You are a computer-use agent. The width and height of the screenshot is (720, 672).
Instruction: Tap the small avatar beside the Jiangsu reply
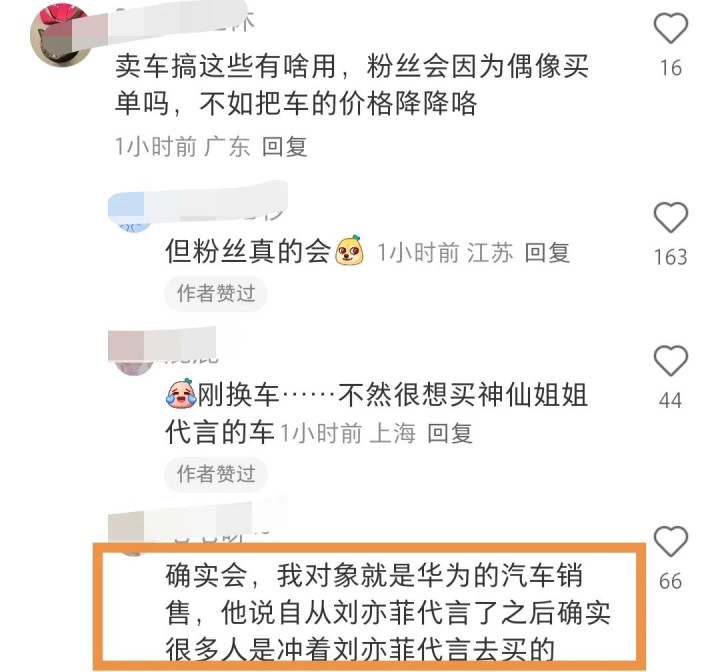point(135,225)
